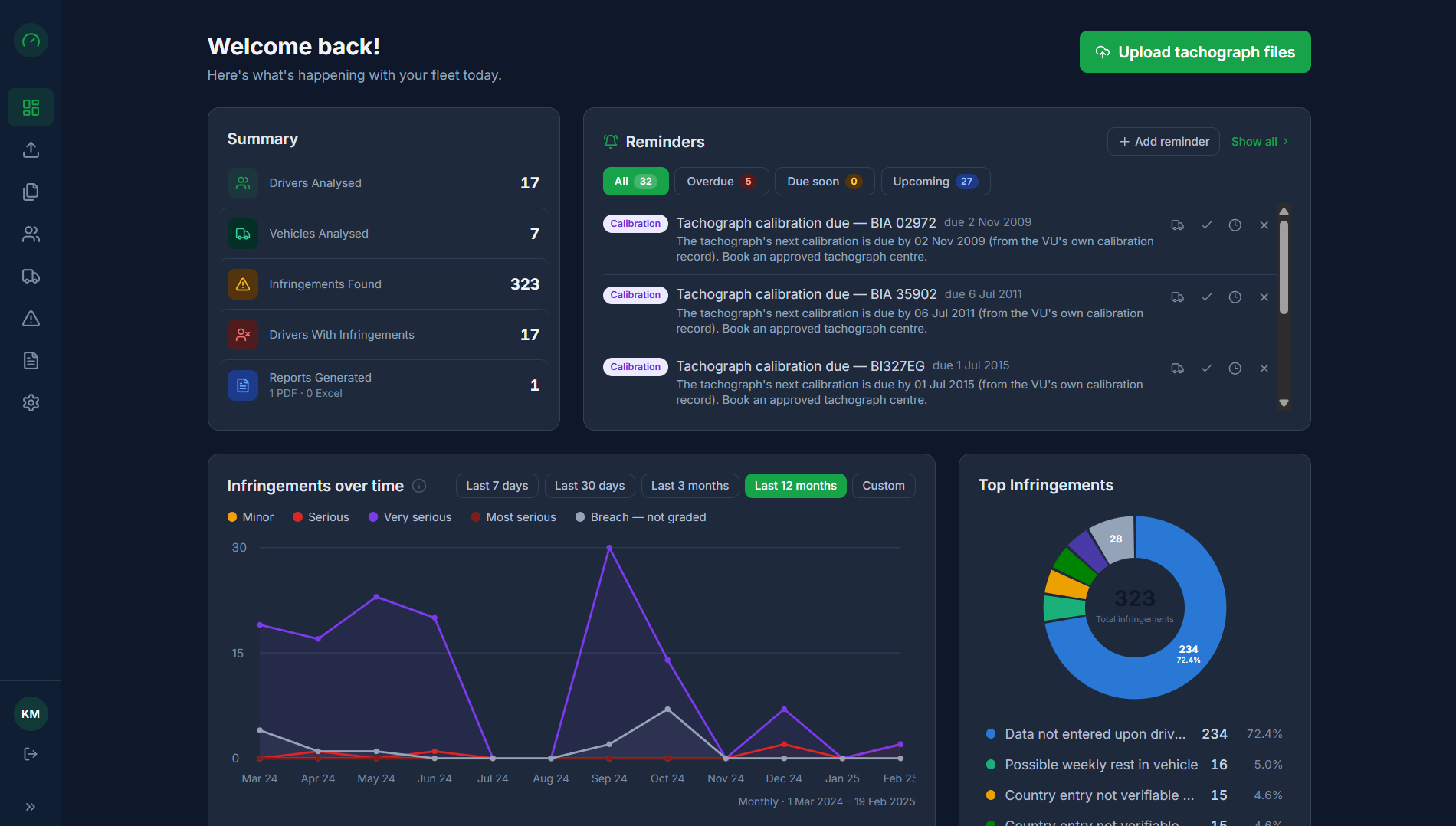
Task: Open the dashboard icon in sidebar
Action: click(x=31, y=107)
